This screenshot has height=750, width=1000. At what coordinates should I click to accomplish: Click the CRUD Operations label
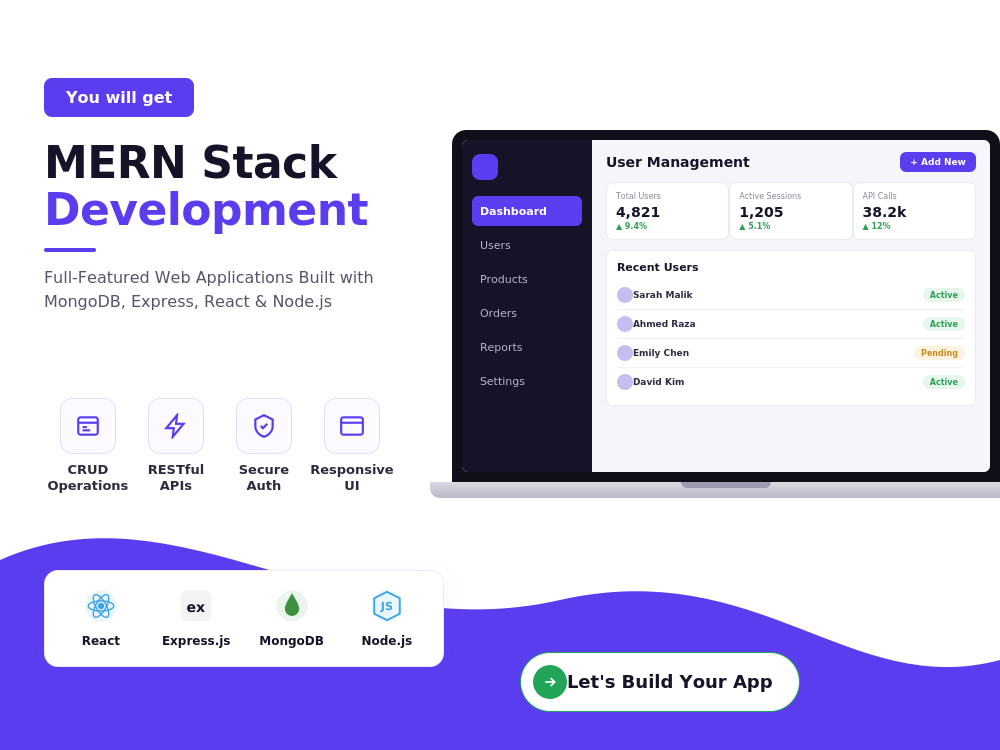click(x=88, y=478)
